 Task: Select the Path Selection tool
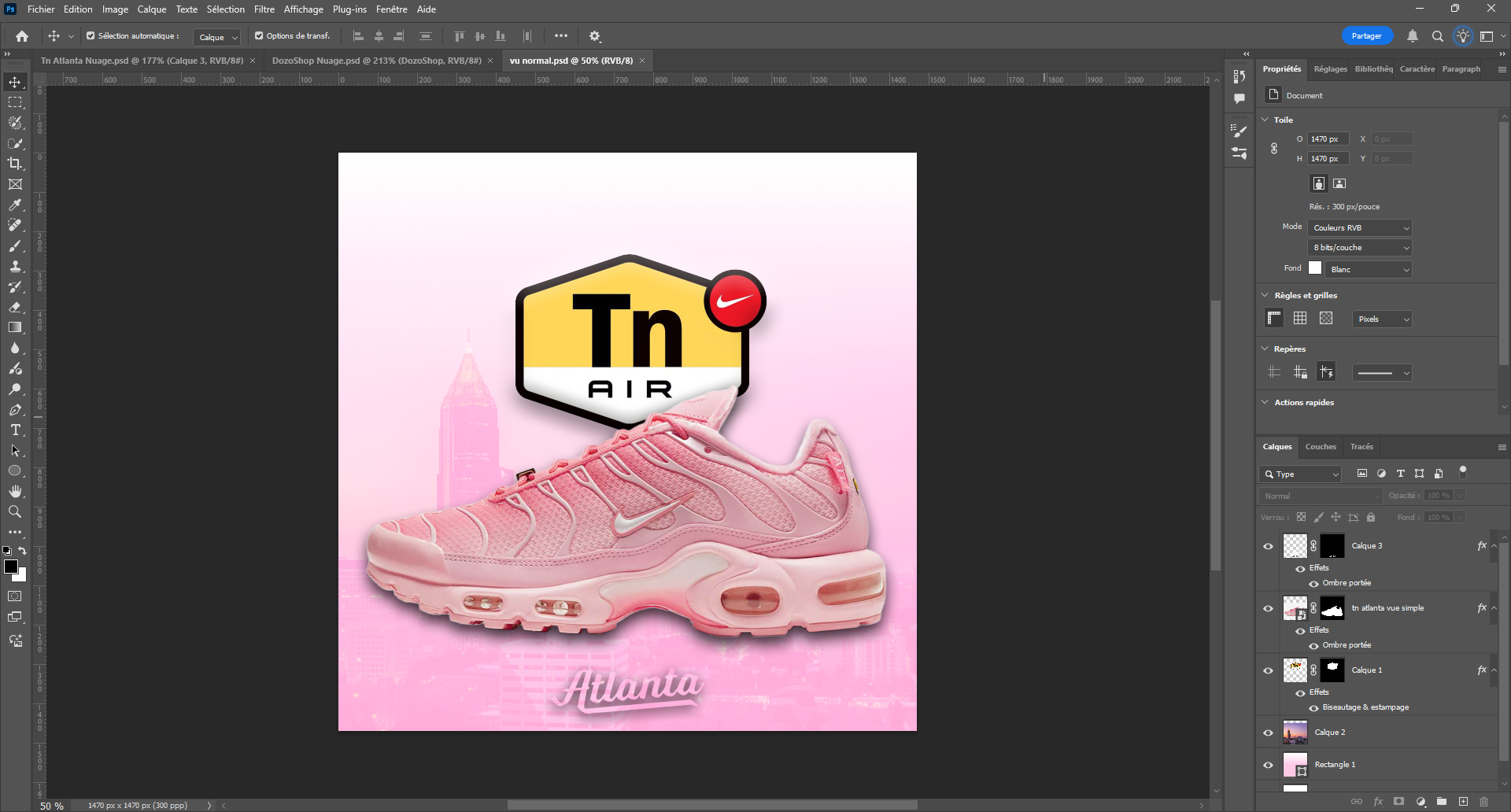[15, 451]
